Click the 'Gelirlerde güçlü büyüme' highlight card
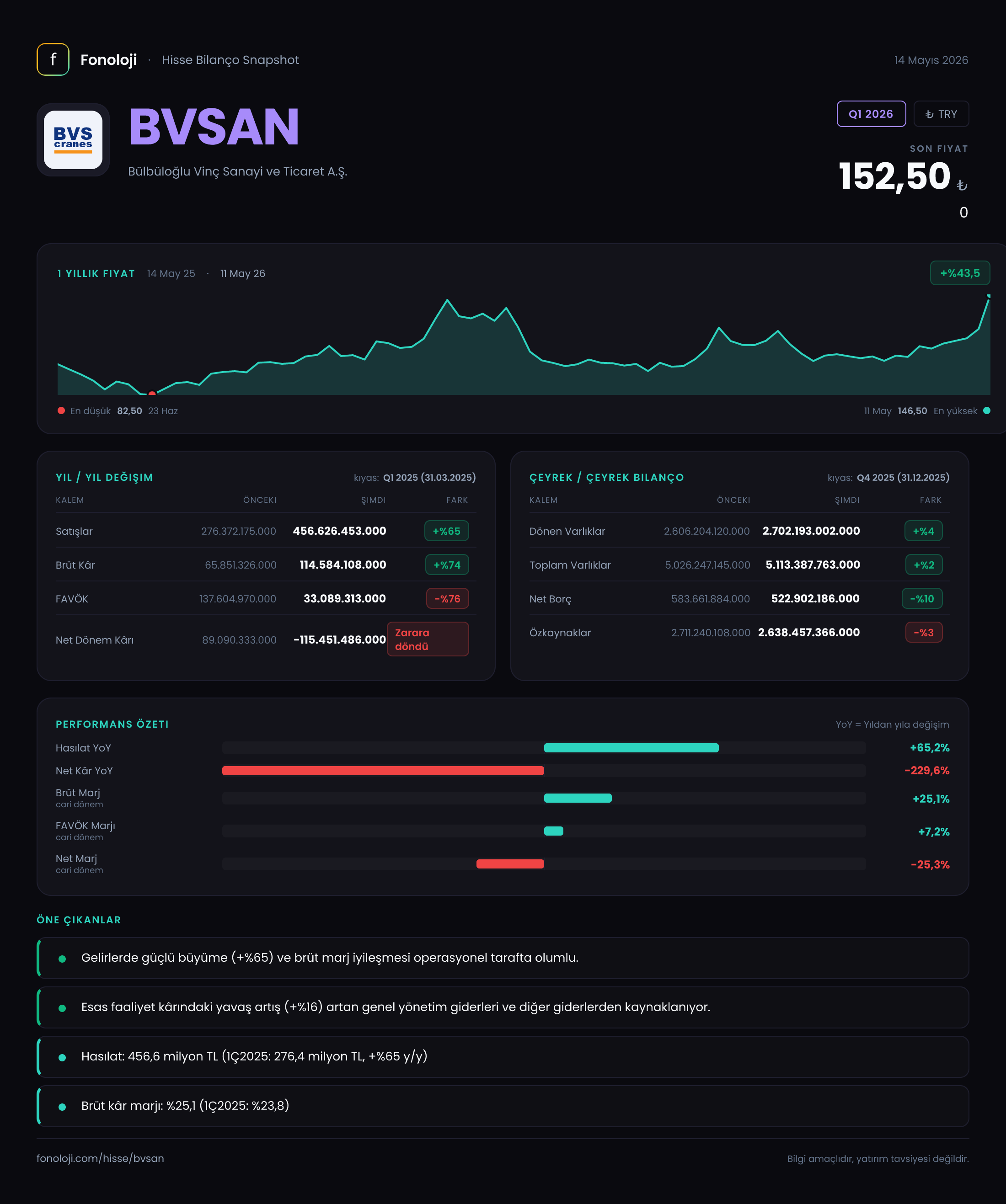The width and height of the screenshot is (1006, 1204). (503, 958)
